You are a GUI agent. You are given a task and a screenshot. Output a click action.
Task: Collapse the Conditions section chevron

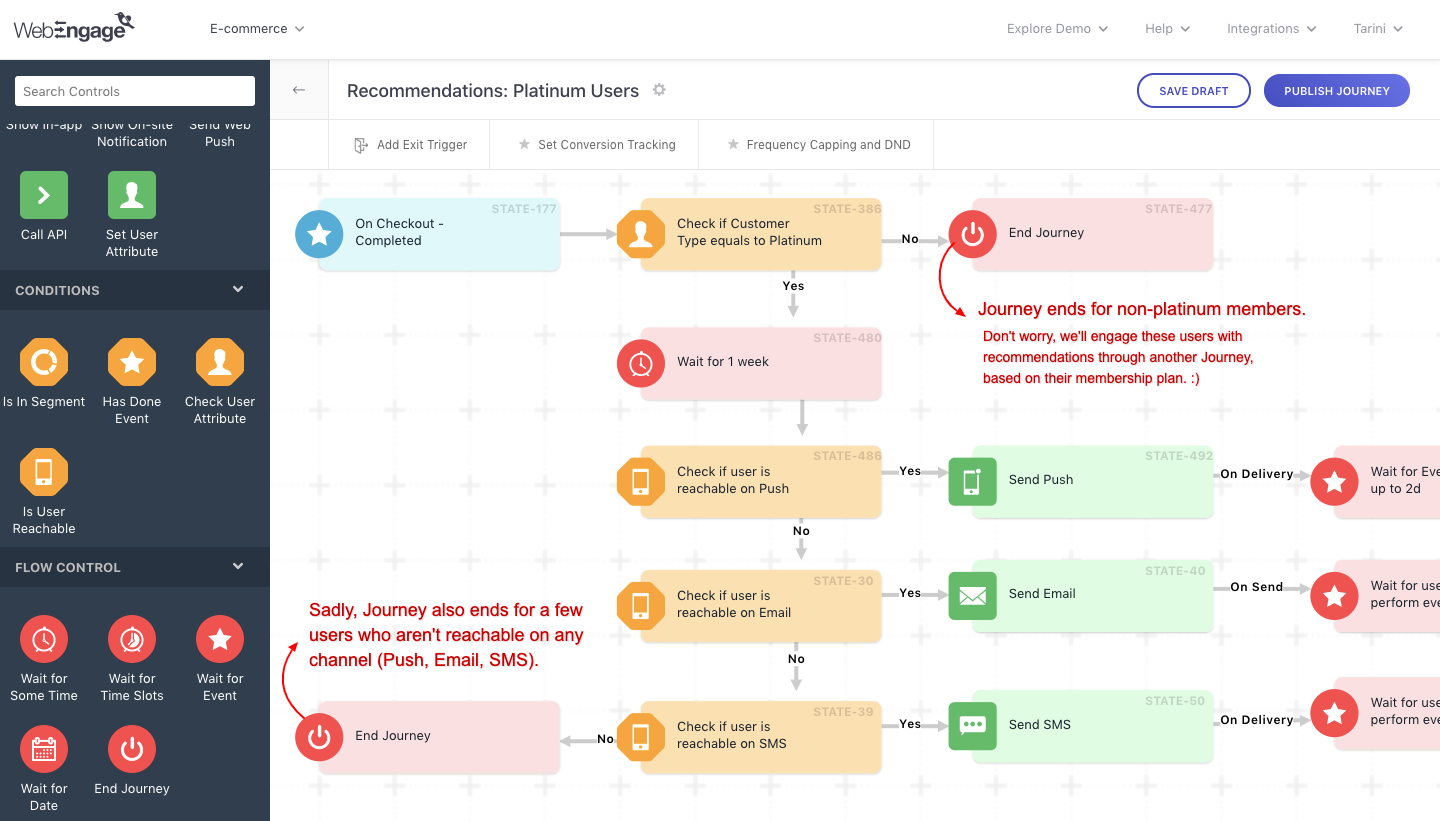coord(238,290)
